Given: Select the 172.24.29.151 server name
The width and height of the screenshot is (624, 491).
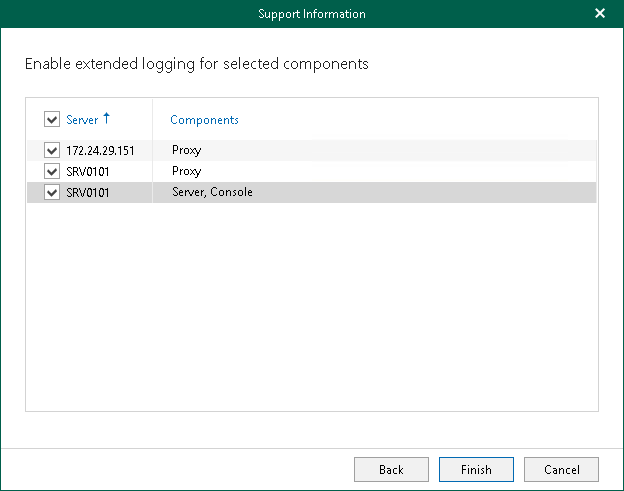Looking at the screenshot, I should 99,150.
